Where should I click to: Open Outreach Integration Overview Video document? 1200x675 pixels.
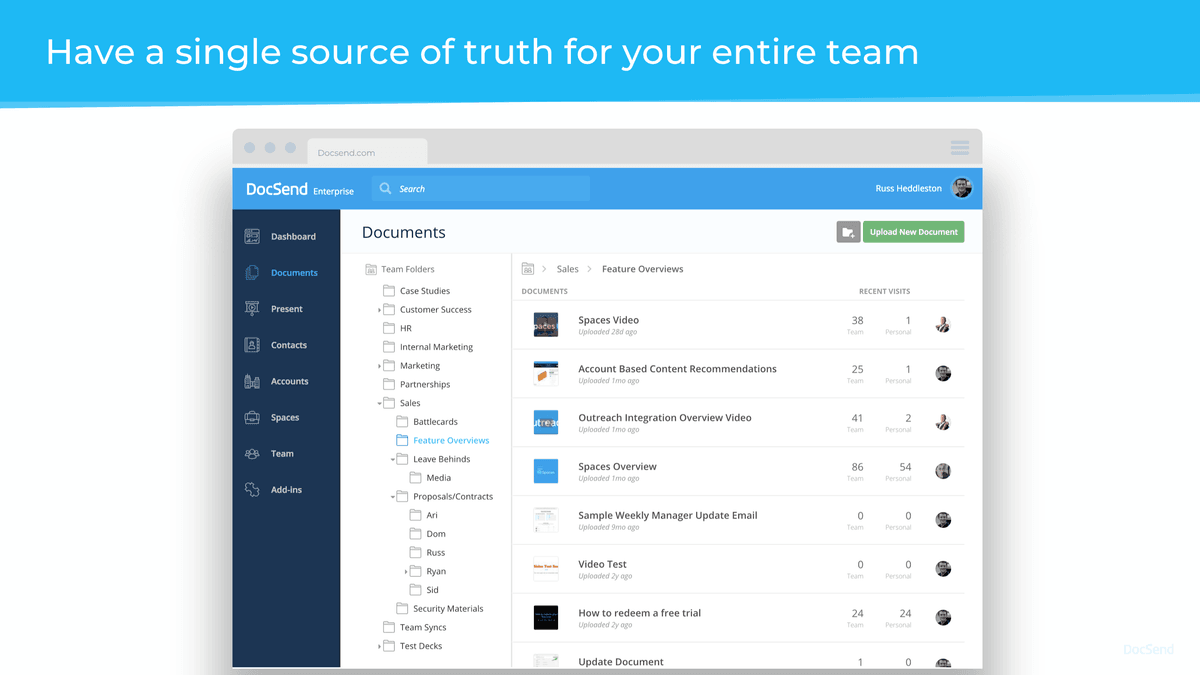tap(665, 418)
